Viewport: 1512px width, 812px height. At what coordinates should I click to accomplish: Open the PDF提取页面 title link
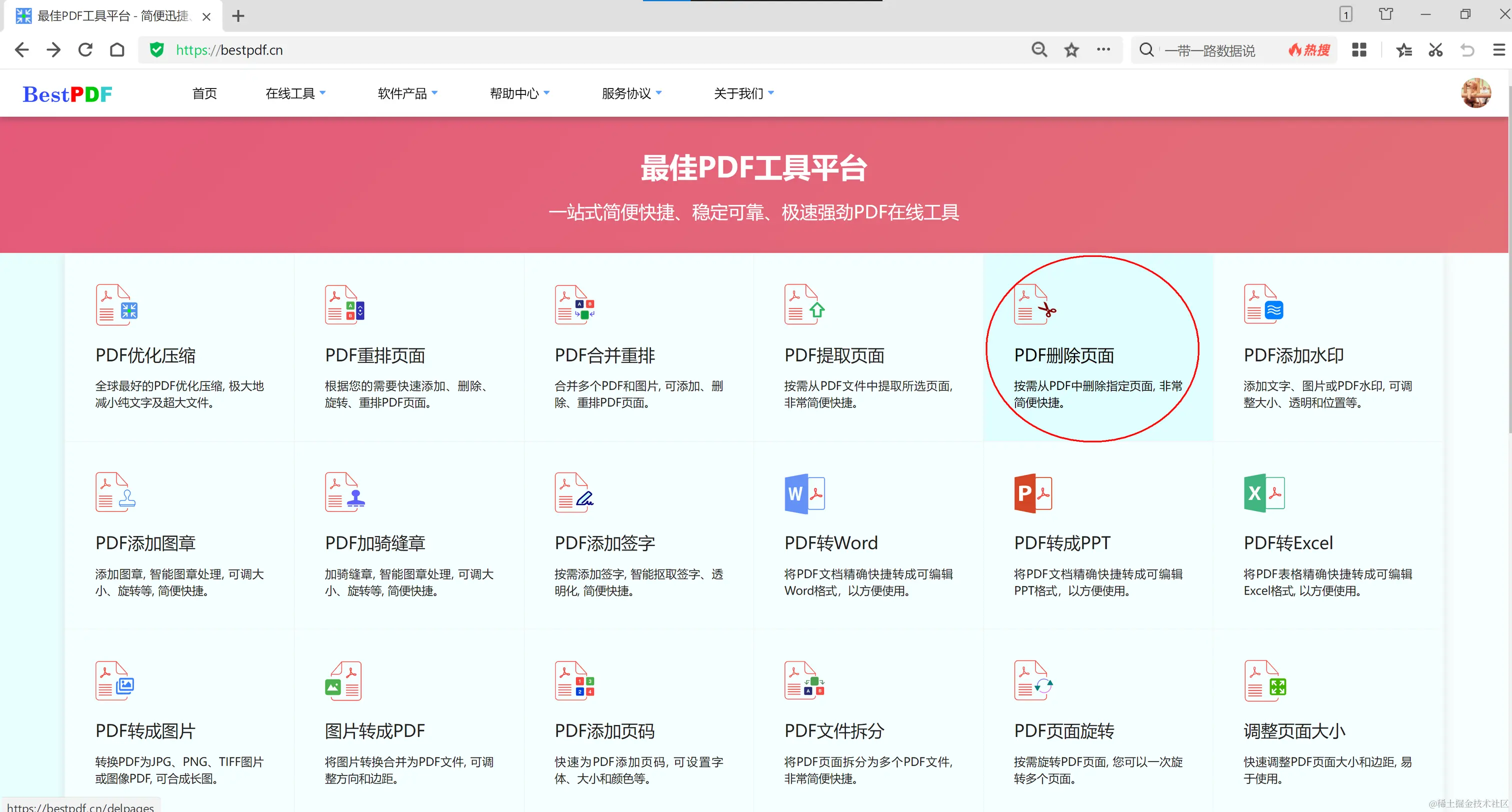pyautogui.click(x=834, y=355)
